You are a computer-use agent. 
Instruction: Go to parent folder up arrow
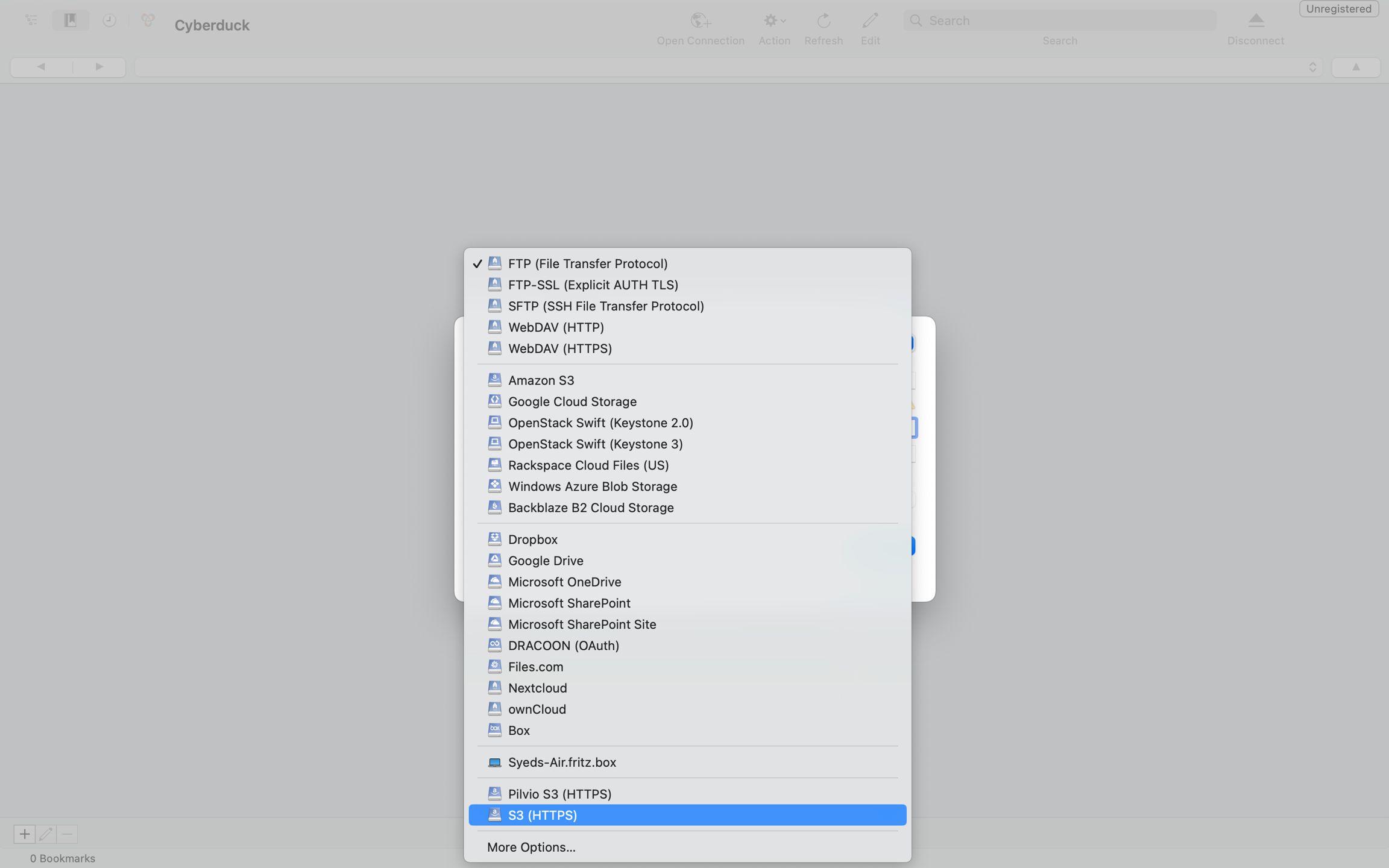1356,67
